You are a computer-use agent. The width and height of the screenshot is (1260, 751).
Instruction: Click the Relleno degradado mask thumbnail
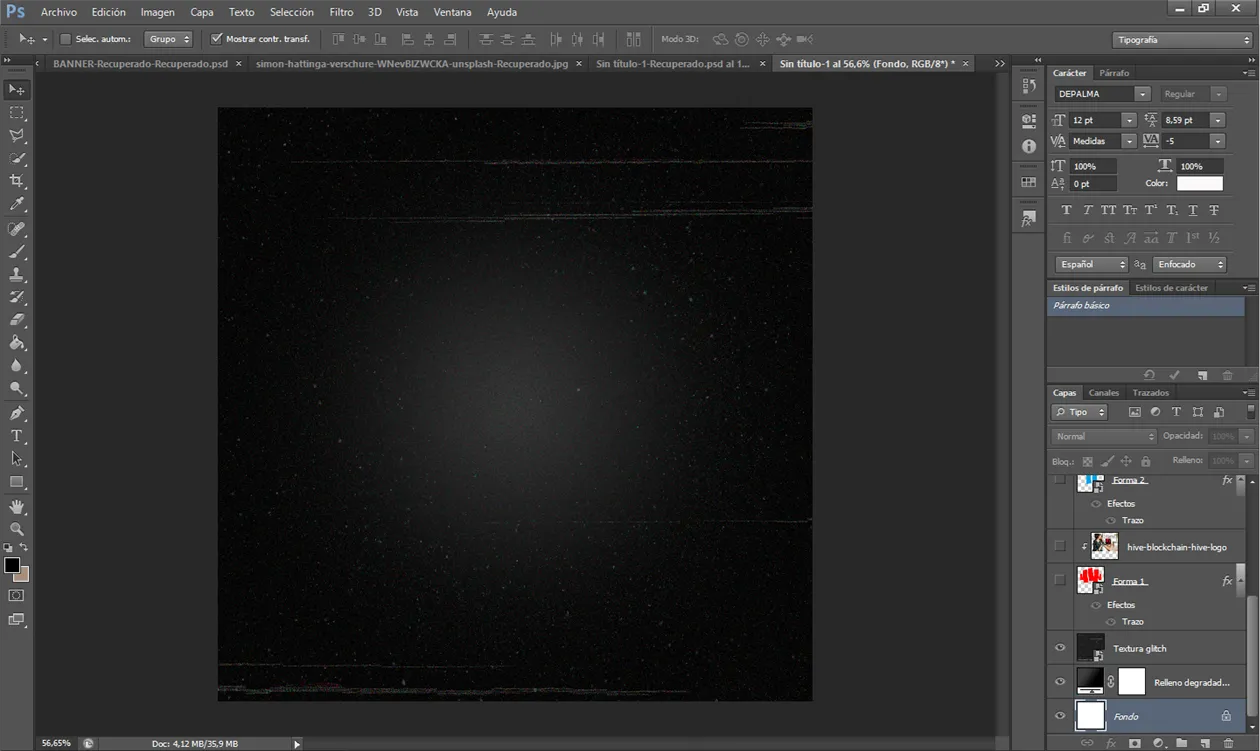point(1131,682)
